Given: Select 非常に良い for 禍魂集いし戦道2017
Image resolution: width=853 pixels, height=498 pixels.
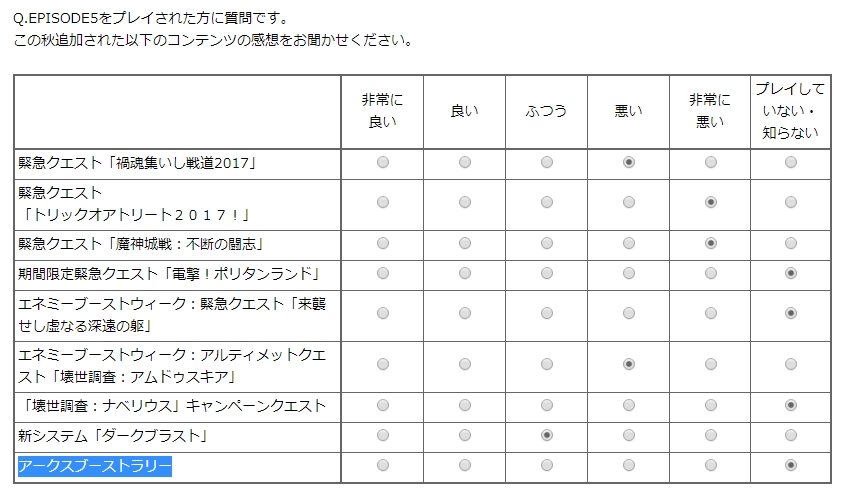Looking at the screenshot, I should tap(383, 162).
